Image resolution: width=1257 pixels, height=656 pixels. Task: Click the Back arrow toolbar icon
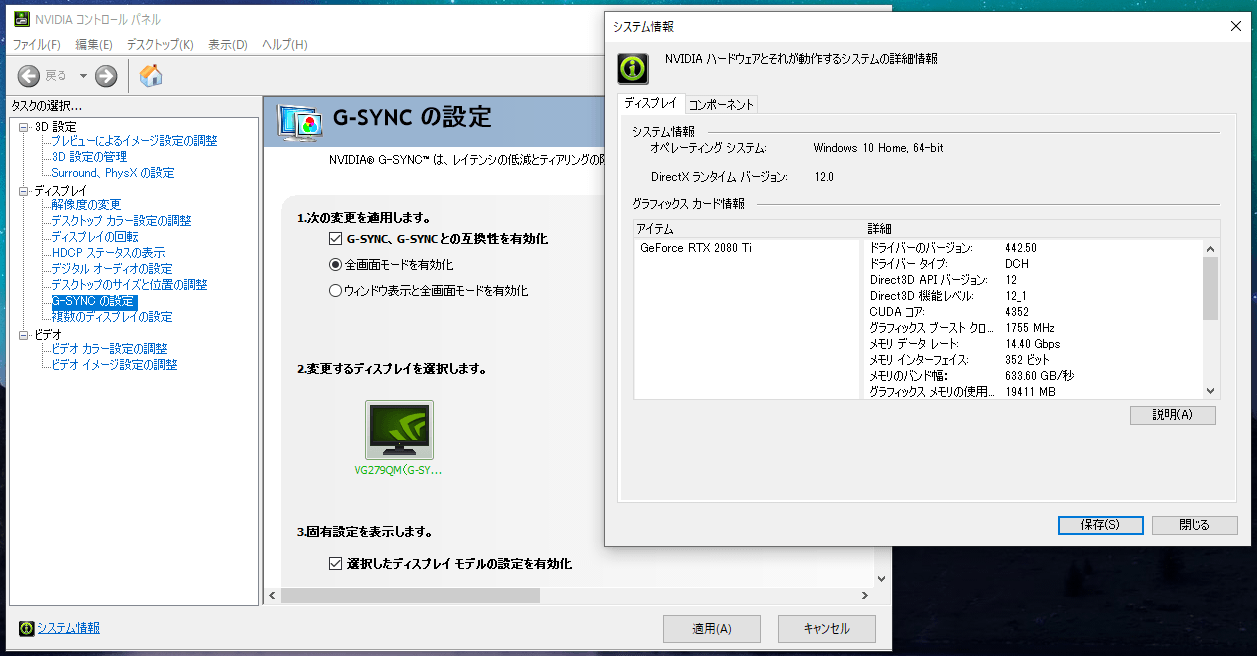pyautogui.click(x=29, y=76)
